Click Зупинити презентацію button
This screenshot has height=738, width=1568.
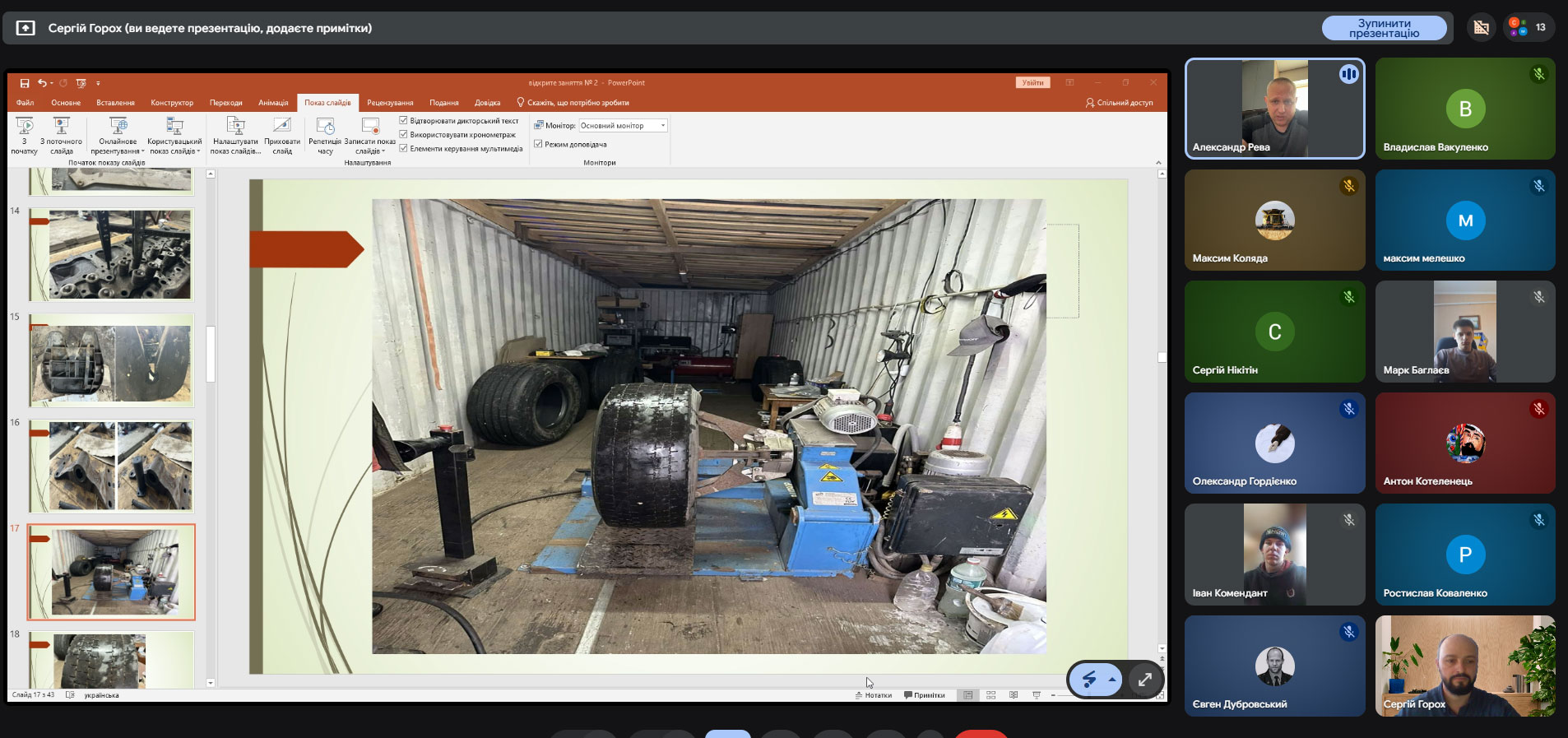[x=1384, y=28]
